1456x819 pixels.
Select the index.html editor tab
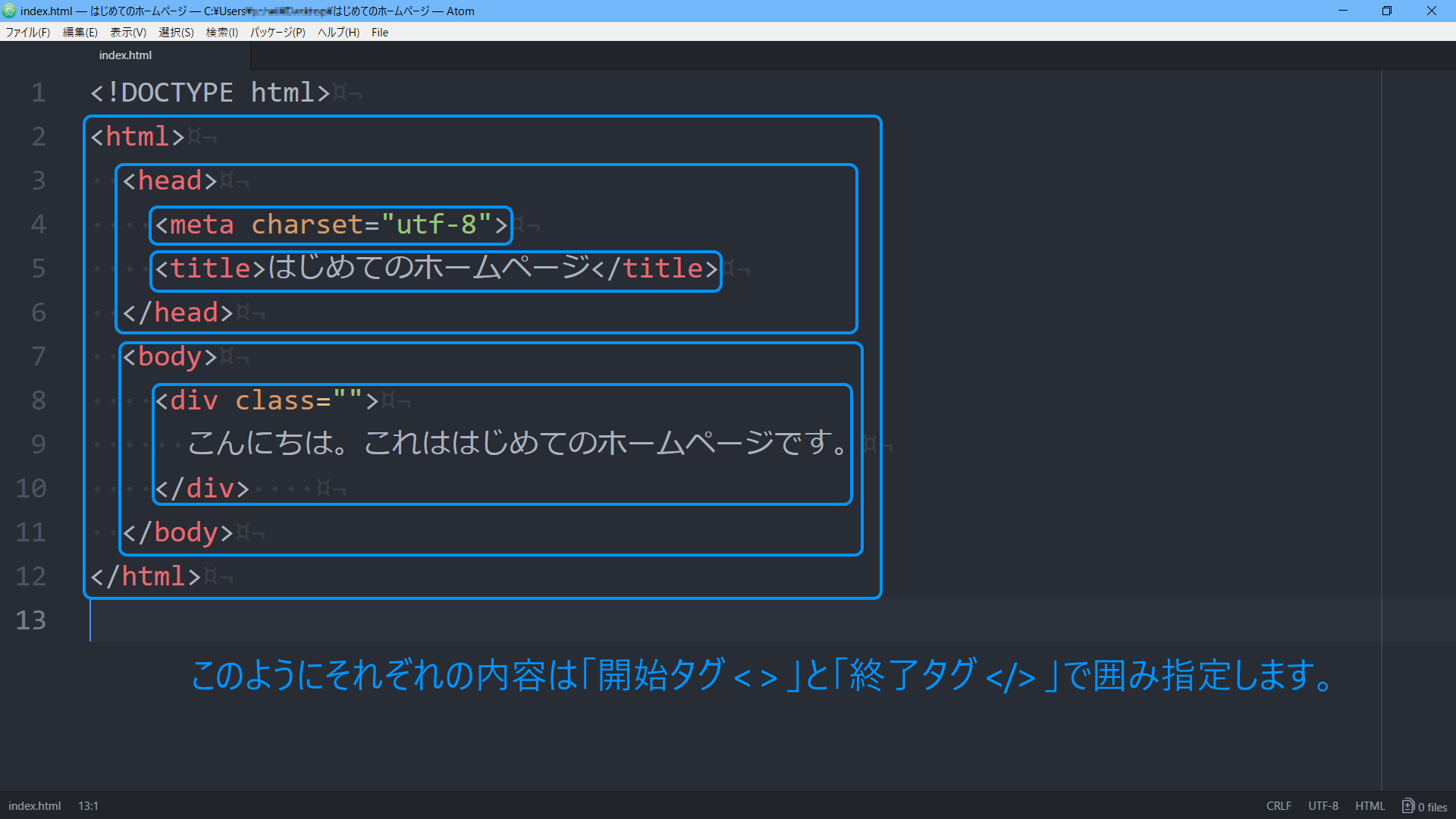click(x=125, y=55)
